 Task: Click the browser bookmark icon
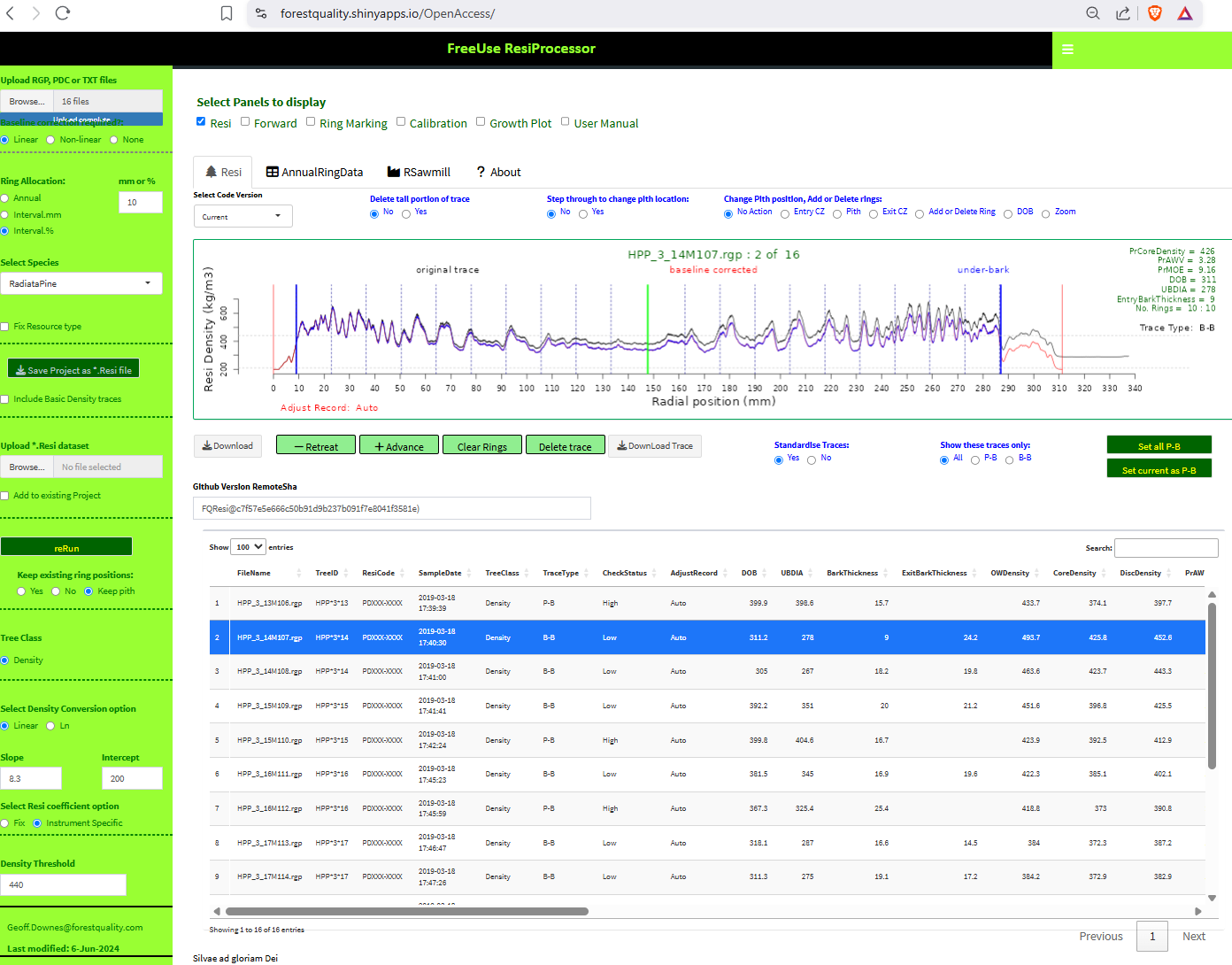pyautogui.click(x=227, y=13)
